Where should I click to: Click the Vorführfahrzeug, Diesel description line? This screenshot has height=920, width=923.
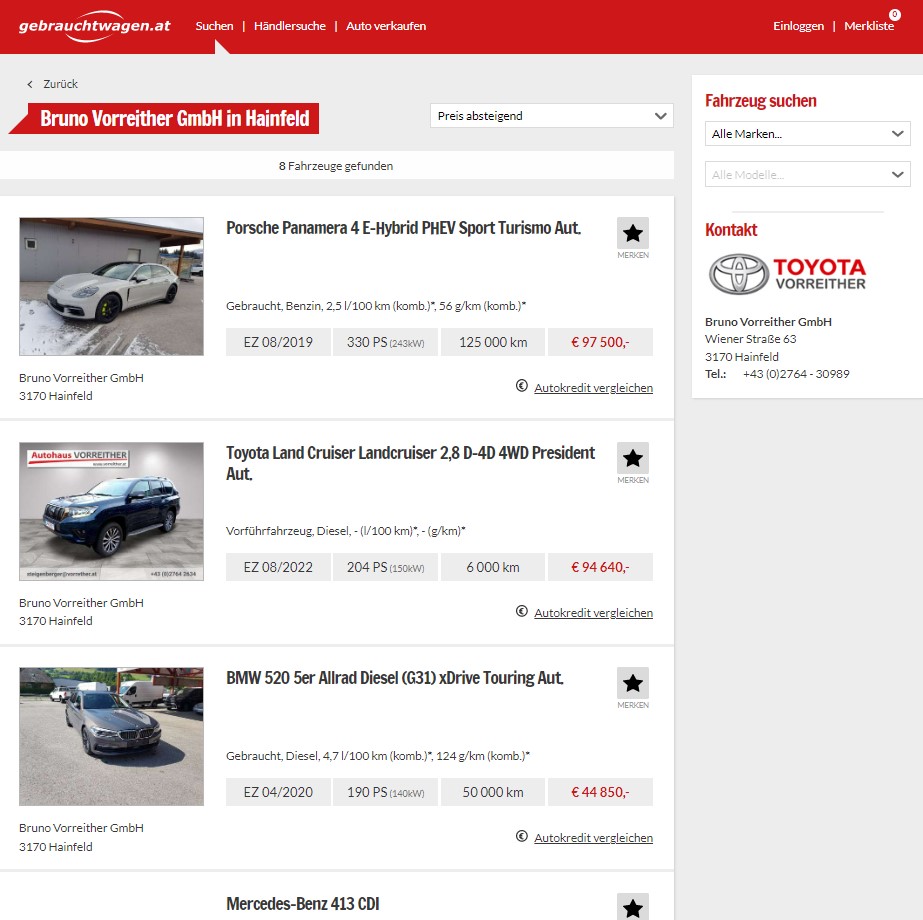coord(346,531)
